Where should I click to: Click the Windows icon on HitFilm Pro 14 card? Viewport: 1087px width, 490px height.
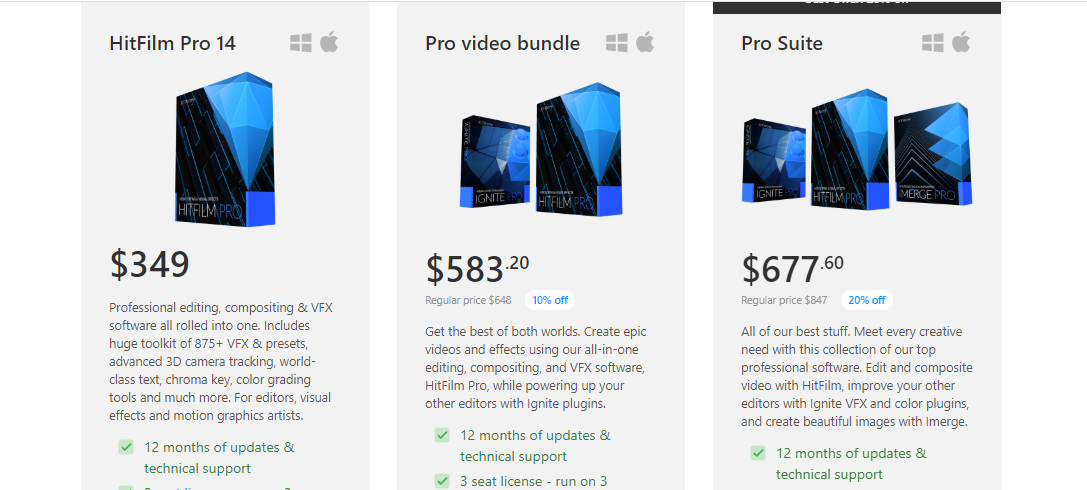[x=301, y=43]
